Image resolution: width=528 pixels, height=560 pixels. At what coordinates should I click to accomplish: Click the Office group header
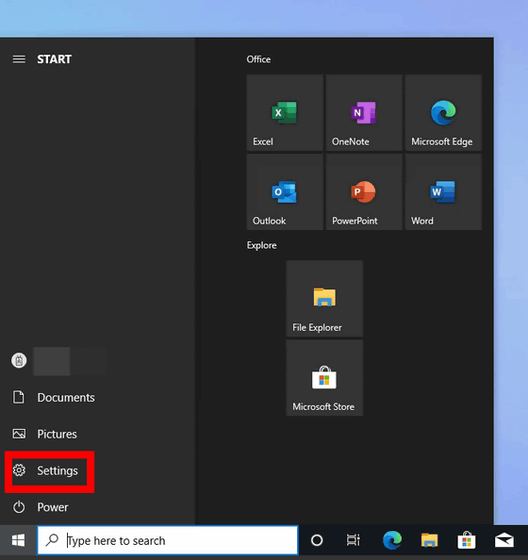(x=258, y=59)
